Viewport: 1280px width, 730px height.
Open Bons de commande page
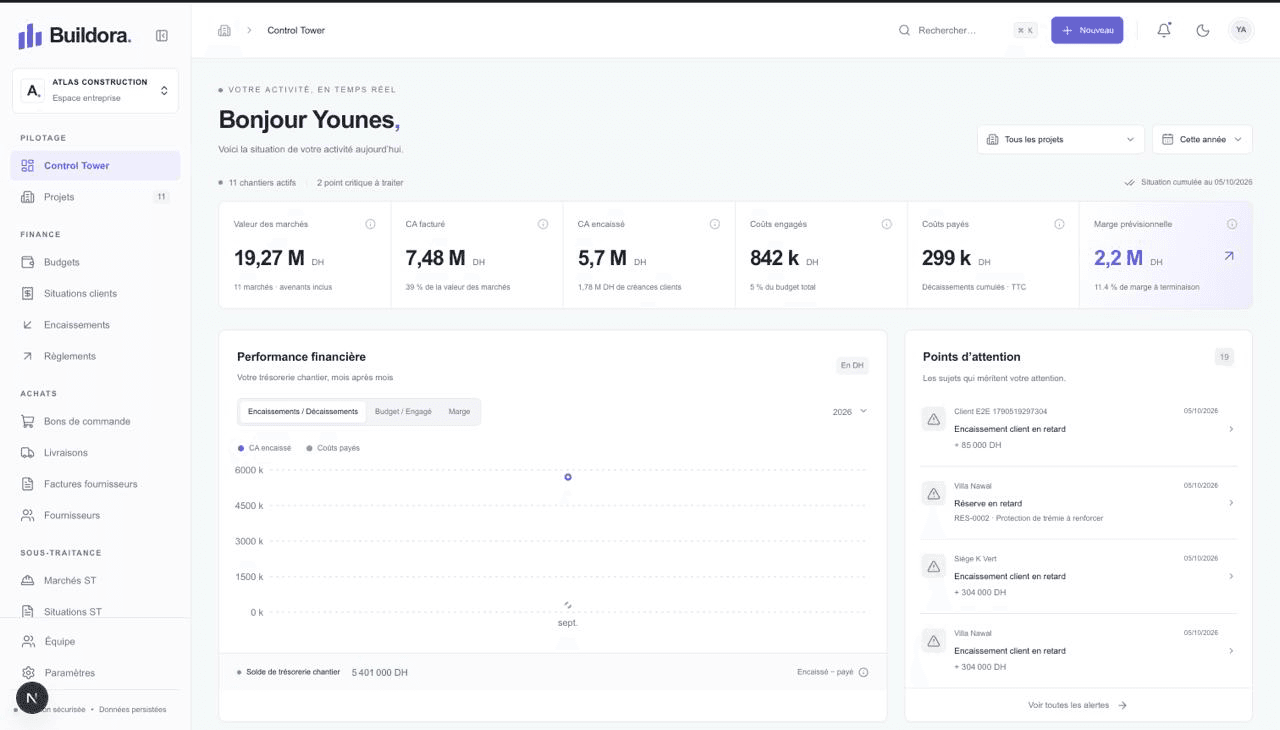(95, 421)
